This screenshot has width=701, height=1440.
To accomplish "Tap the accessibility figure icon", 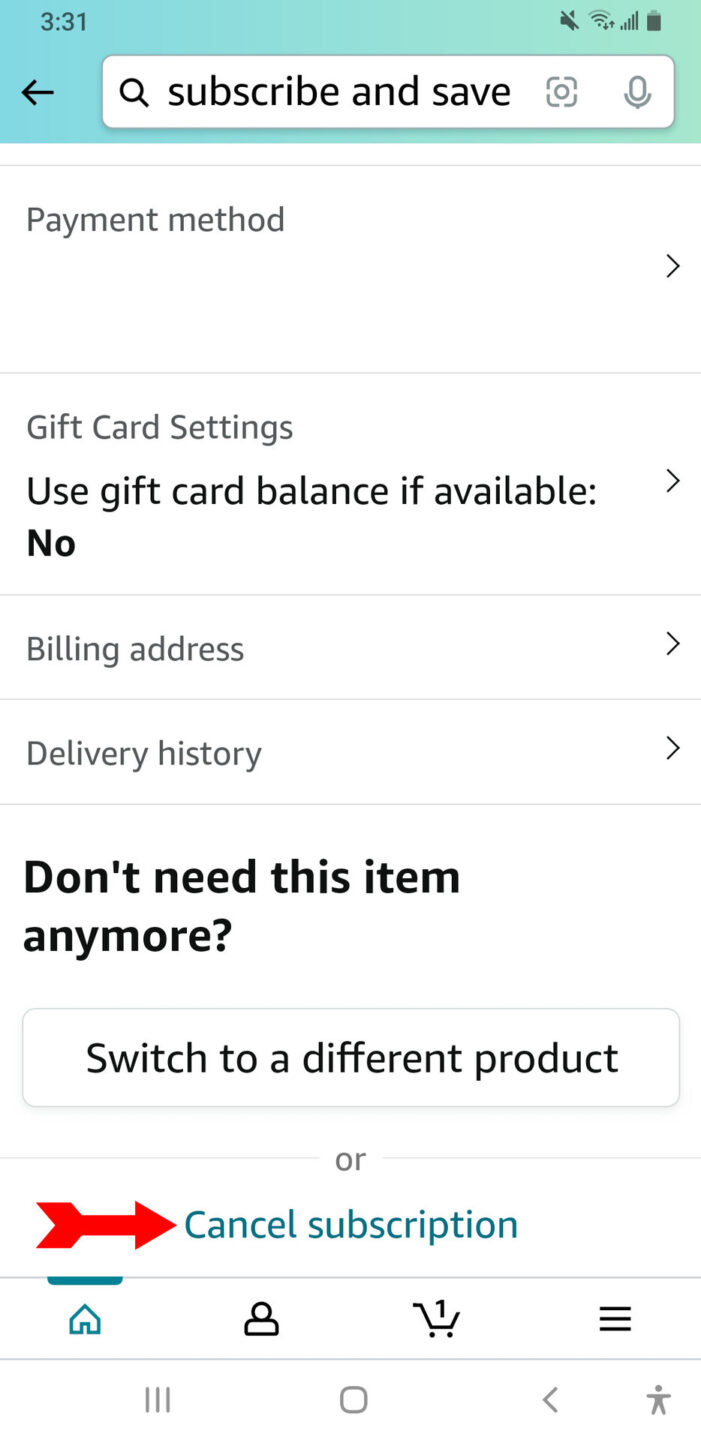I will (658, 1399).
